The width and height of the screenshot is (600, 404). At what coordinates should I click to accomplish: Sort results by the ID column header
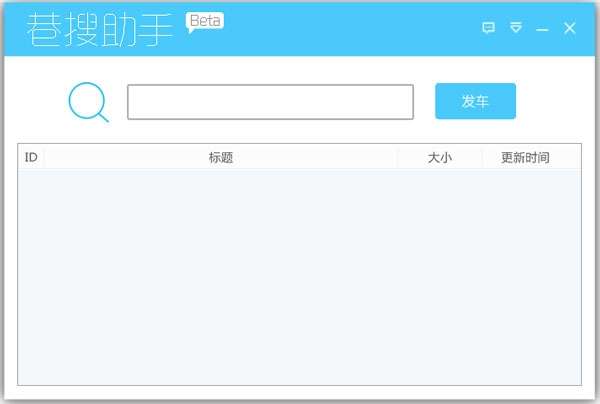(31, 157)
